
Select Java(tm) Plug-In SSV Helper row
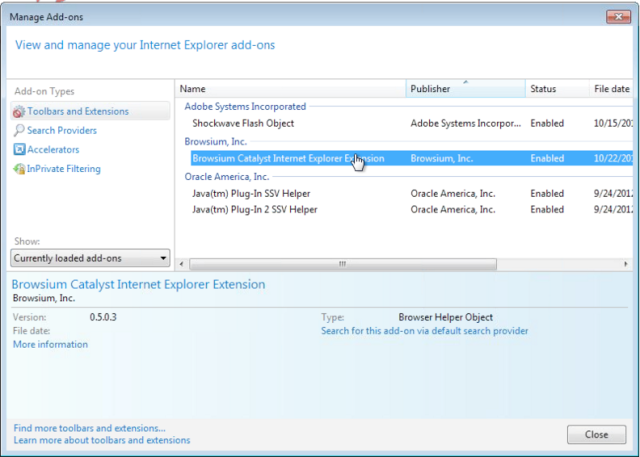411,193
